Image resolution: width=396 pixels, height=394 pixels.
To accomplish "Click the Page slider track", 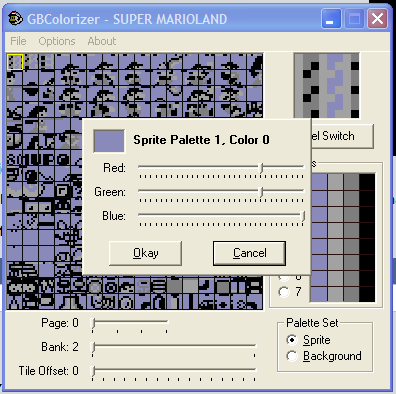I will pos(130,322).
